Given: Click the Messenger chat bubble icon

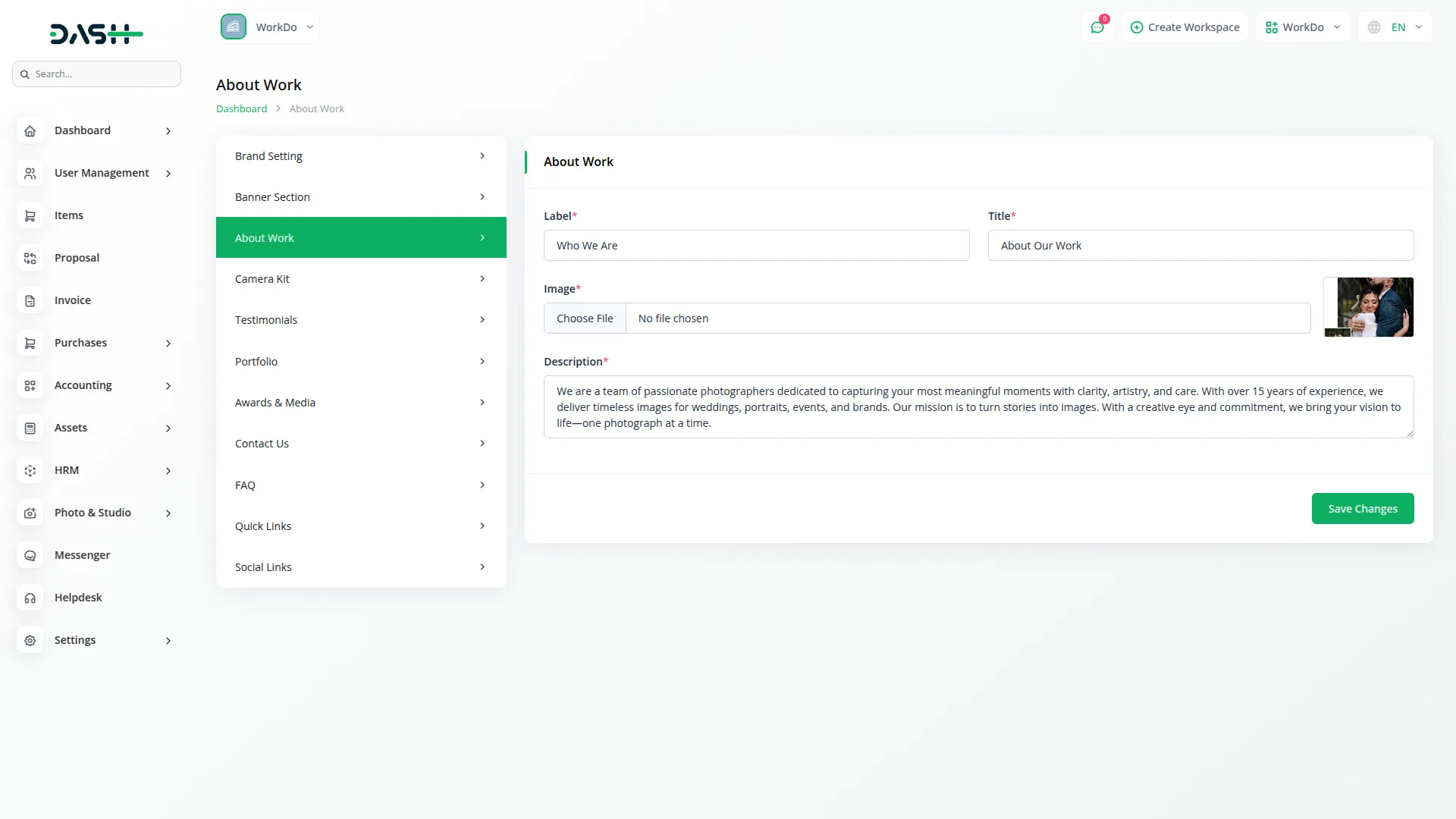Looking at the screenshot, I should (30, 556).
